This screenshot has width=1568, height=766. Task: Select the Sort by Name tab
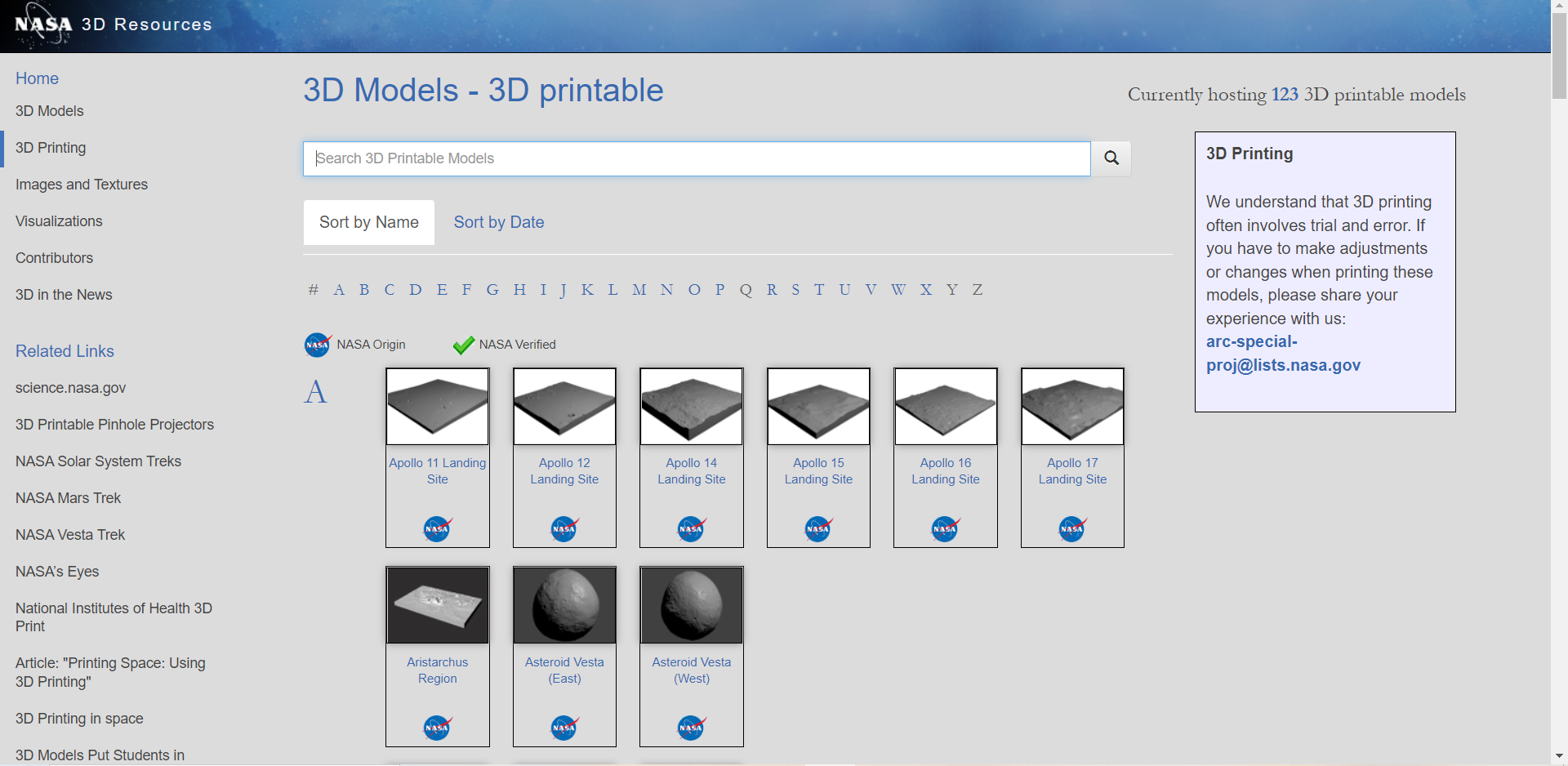click(x=369, y=222)
